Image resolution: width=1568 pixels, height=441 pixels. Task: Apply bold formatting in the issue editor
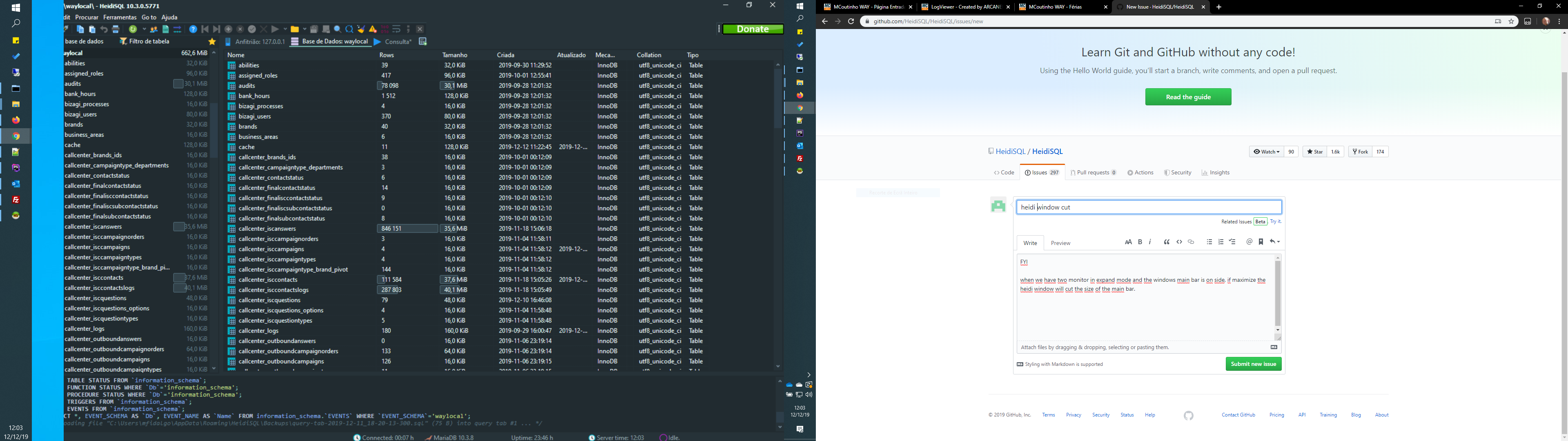1140,242
